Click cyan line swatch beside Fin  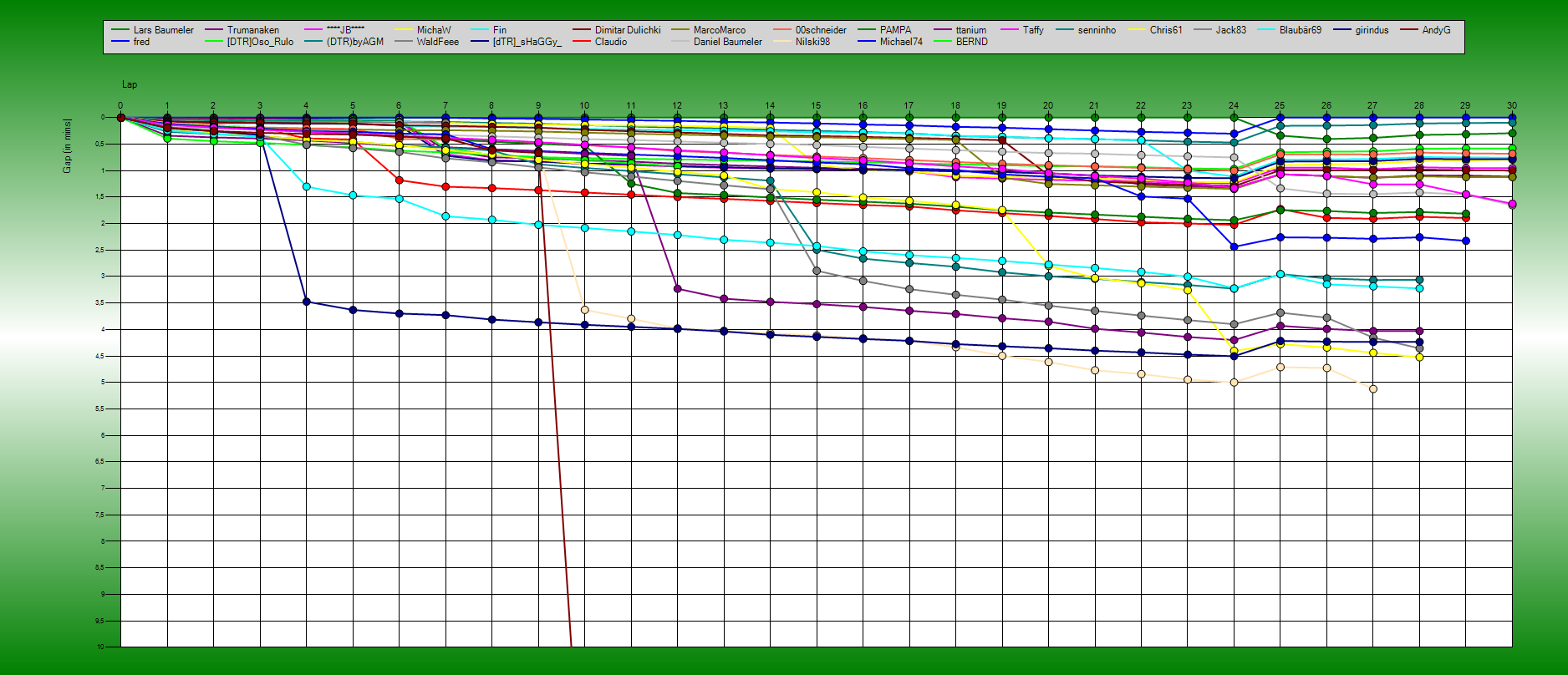[480, 30]
